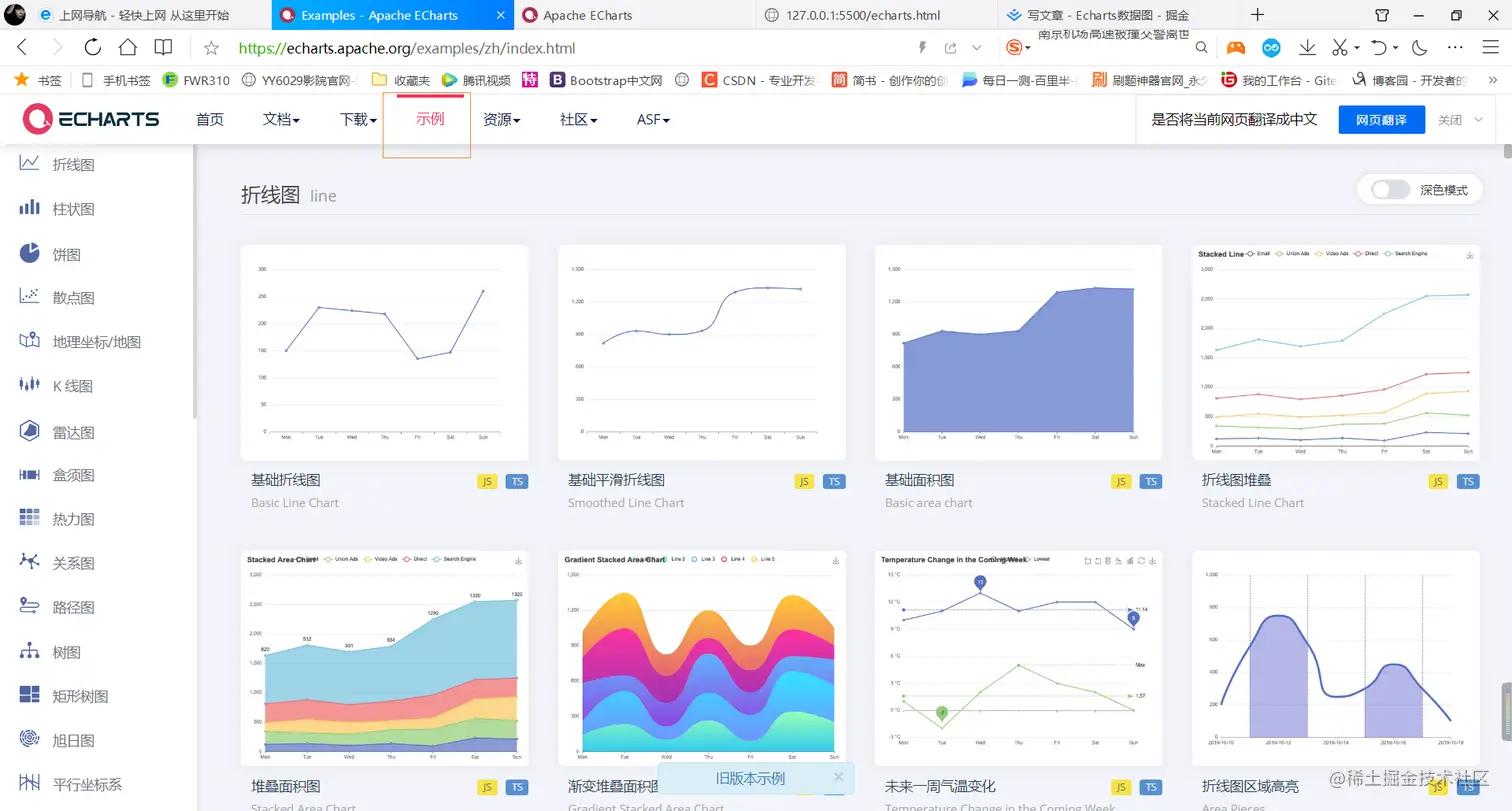
Task: Expand the 下载 navigation dropdown
Action: (x=358, y=119)
